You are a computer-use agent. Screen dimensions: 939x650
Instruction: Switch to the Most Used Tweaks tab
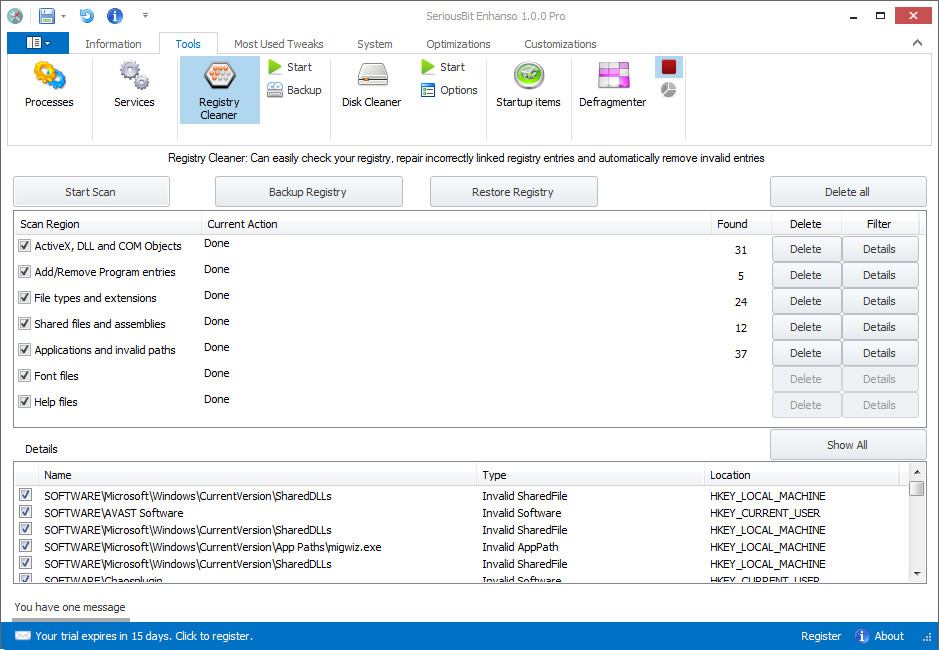278,44
